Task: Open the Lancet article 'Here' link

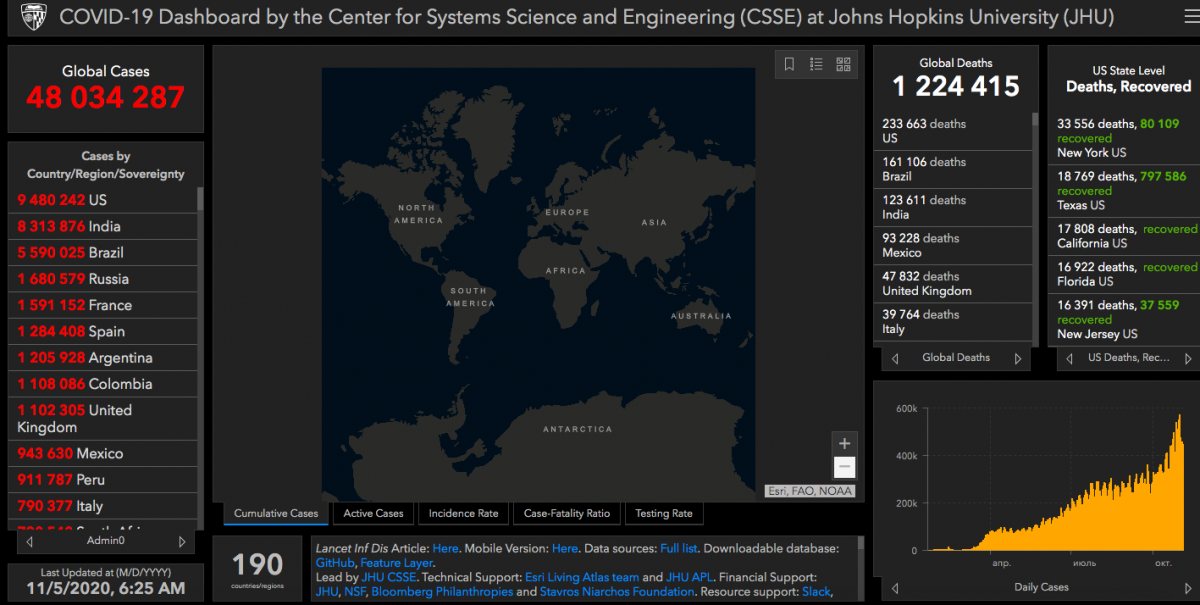Action: click(x=445, y=548)
